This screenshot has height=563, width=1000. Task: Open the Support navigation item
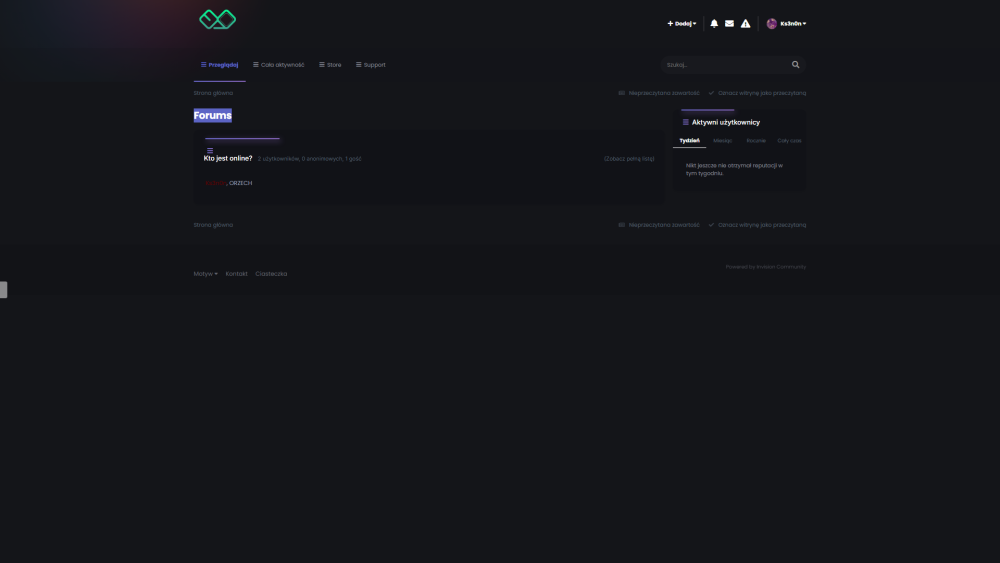371,64
